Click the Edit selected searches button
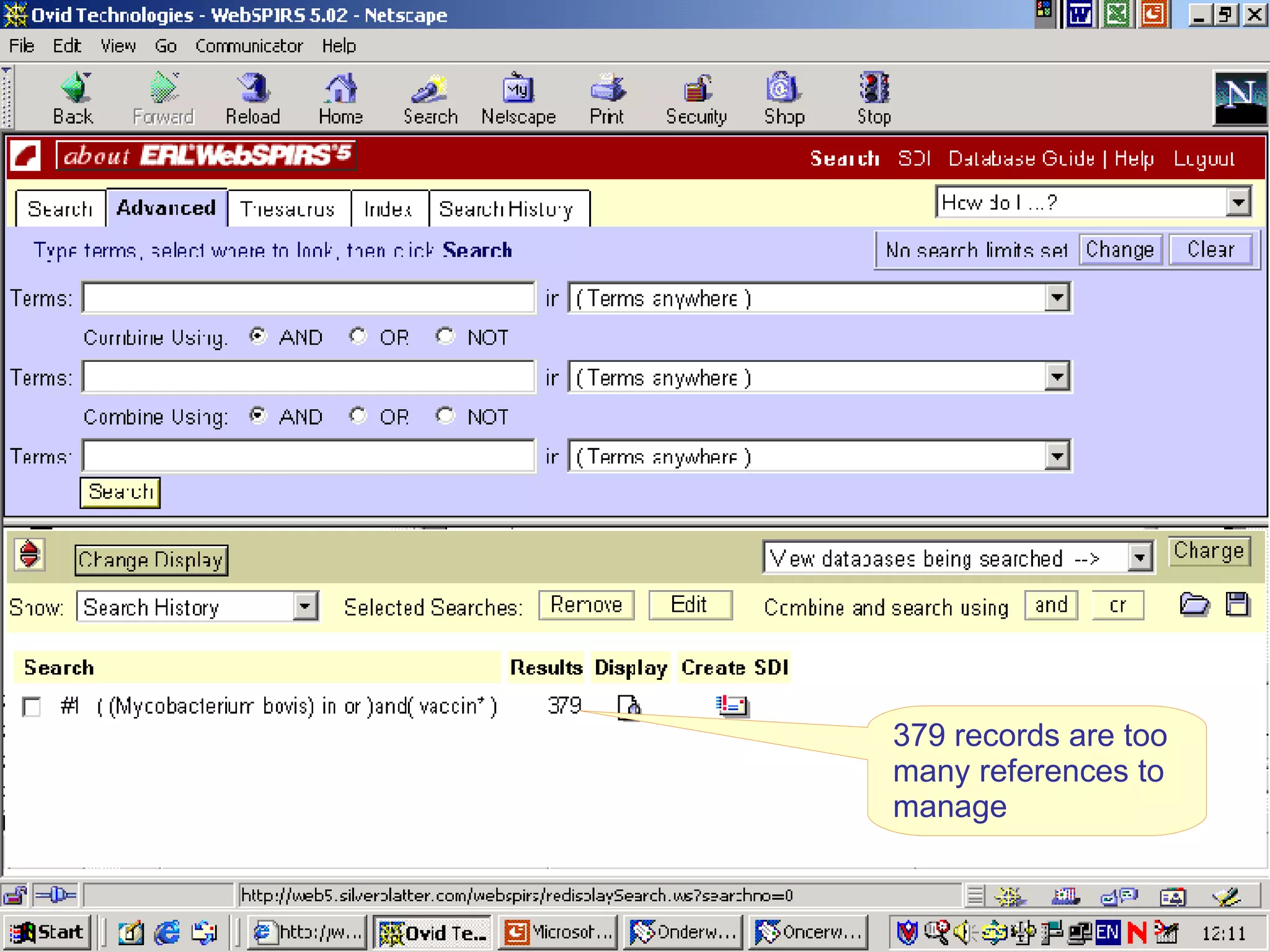This screenshot has width=1270, height=952. click(x=690, y=605)
